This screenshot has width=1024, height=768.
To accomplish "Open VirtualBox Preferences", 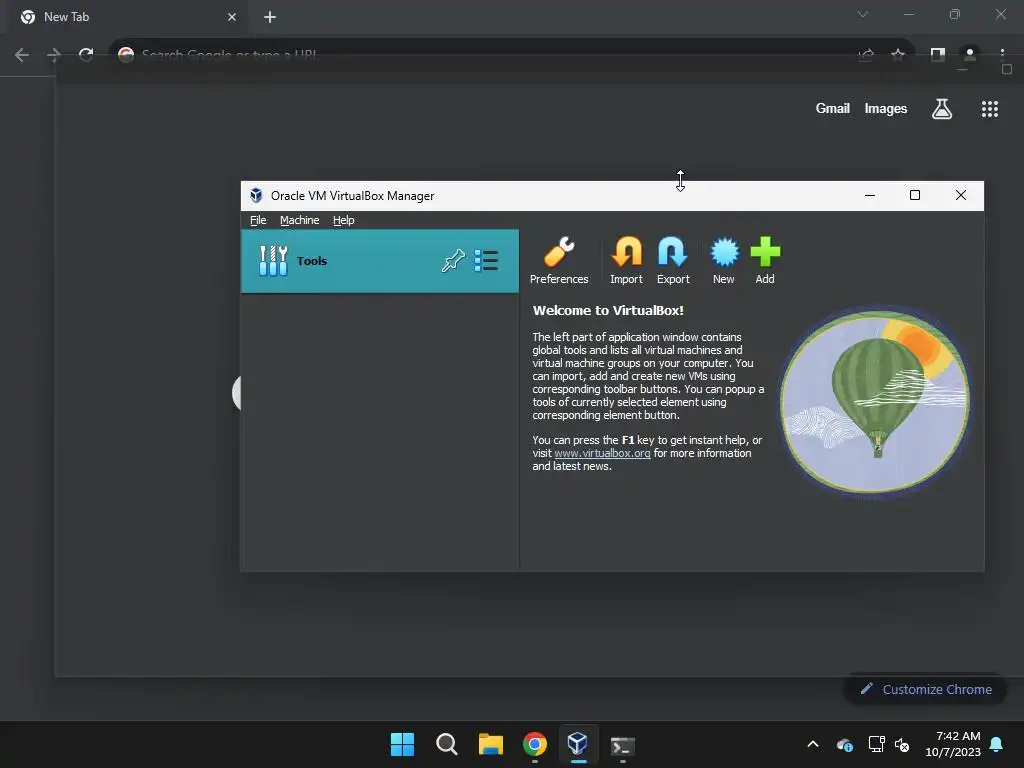I will click(559, 261).
